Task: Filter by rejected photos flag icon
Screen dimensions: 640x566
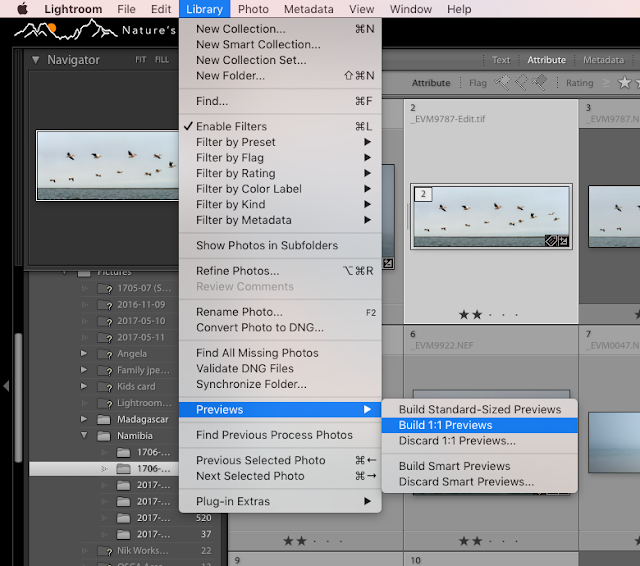Action: click(x=540, y=82)
